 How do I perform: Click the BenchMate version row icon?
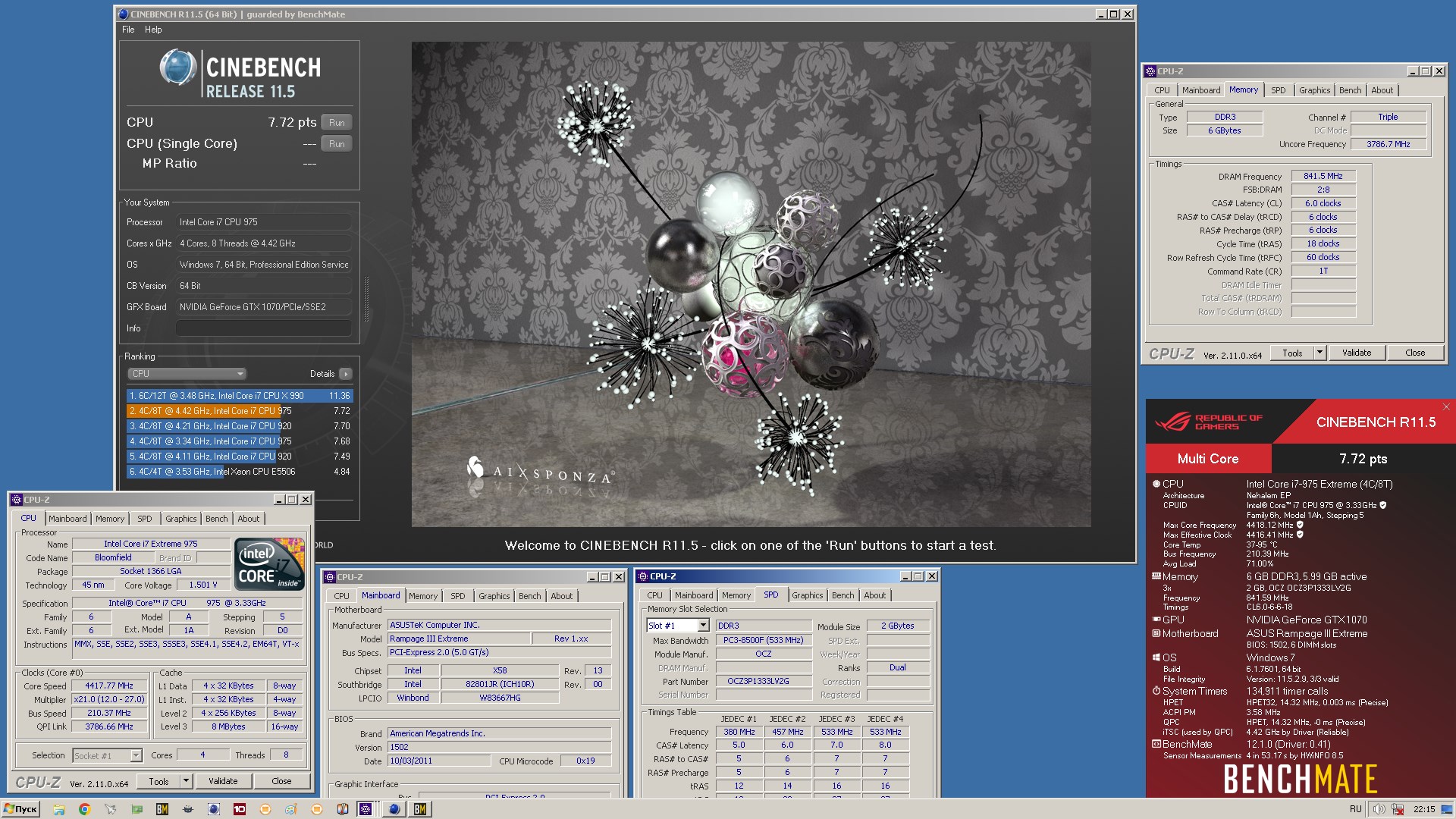[1156, 744]
